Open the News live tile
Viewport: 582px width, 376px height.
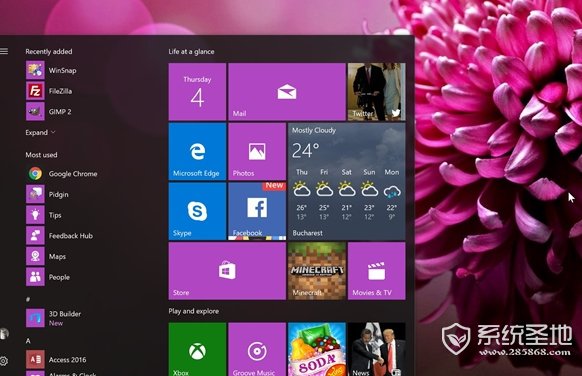click(x=376, y=349)
